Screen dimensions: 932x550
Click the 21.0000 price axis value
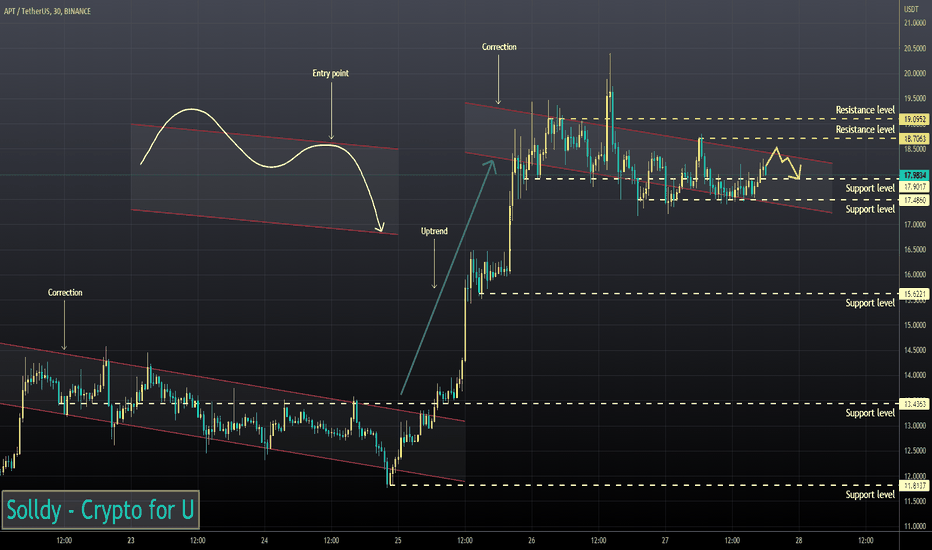coord(915,23)
